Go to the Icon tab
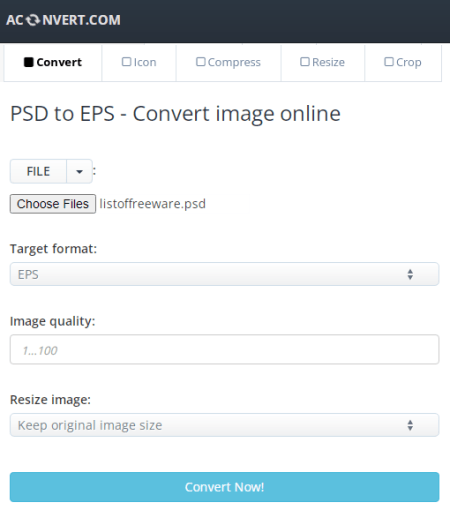The height and width of the screenshot is (510, 450). point(139,62)
